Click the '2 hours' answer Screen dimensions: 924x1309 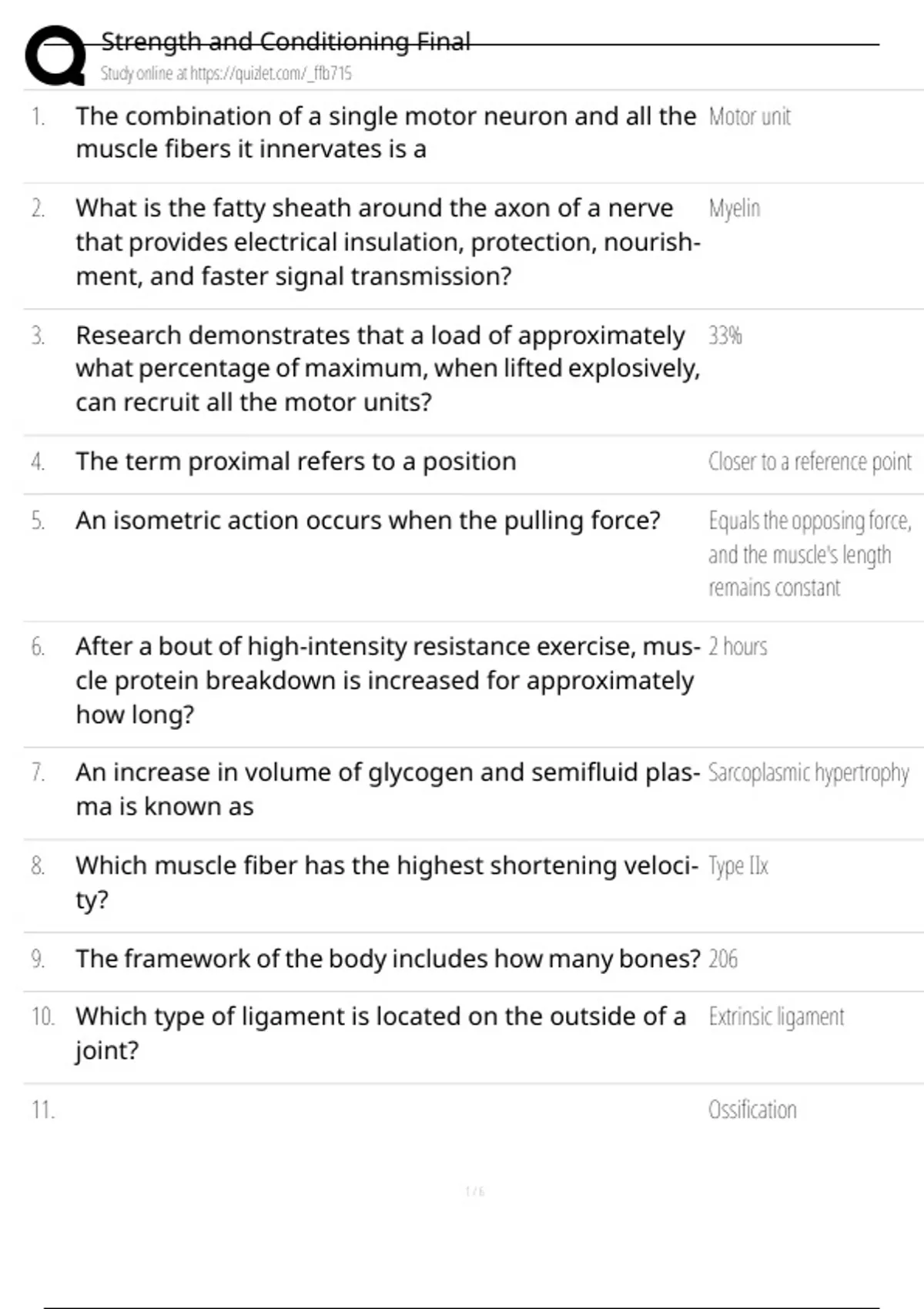coord(738,647)
